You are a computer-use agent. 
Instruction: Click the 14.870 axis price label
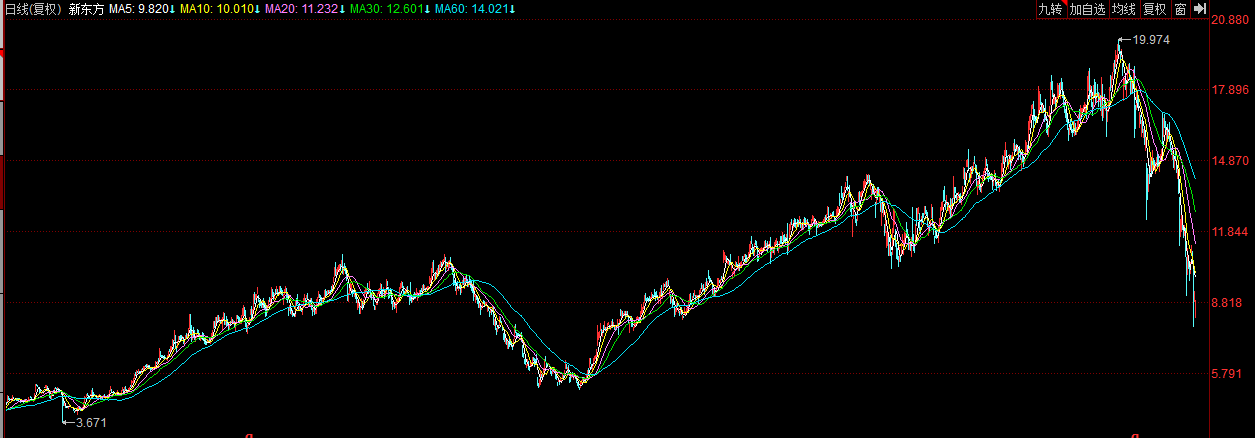pyautogui.click(x=1232, y=161)
